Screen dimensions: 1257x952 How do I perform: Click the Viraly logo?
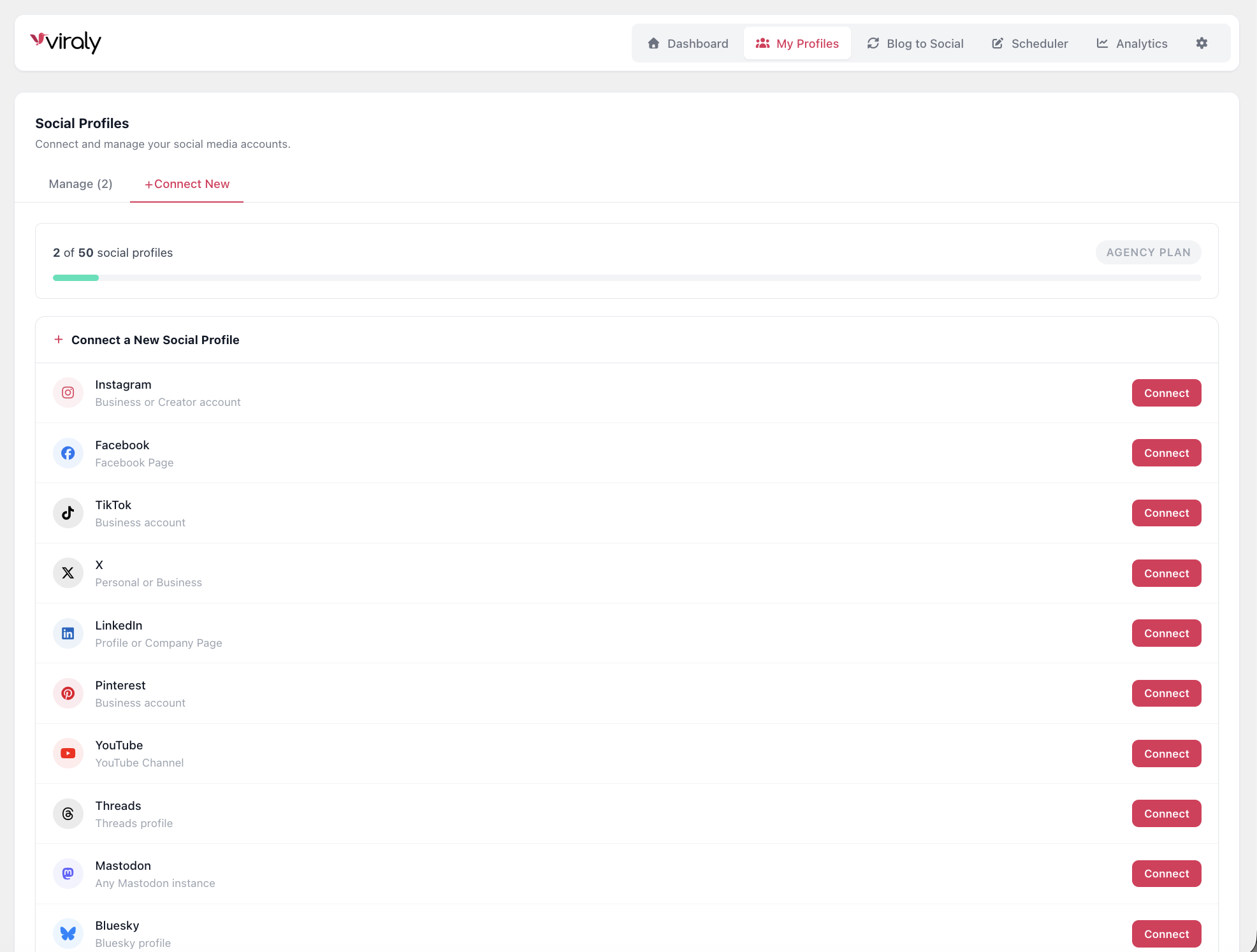coord(66,42)
